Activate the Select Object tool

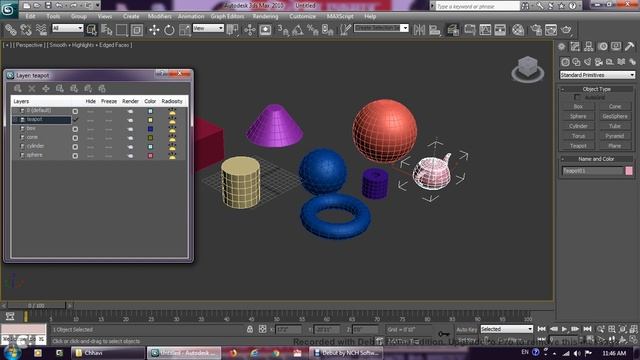[x=91, y=30]
